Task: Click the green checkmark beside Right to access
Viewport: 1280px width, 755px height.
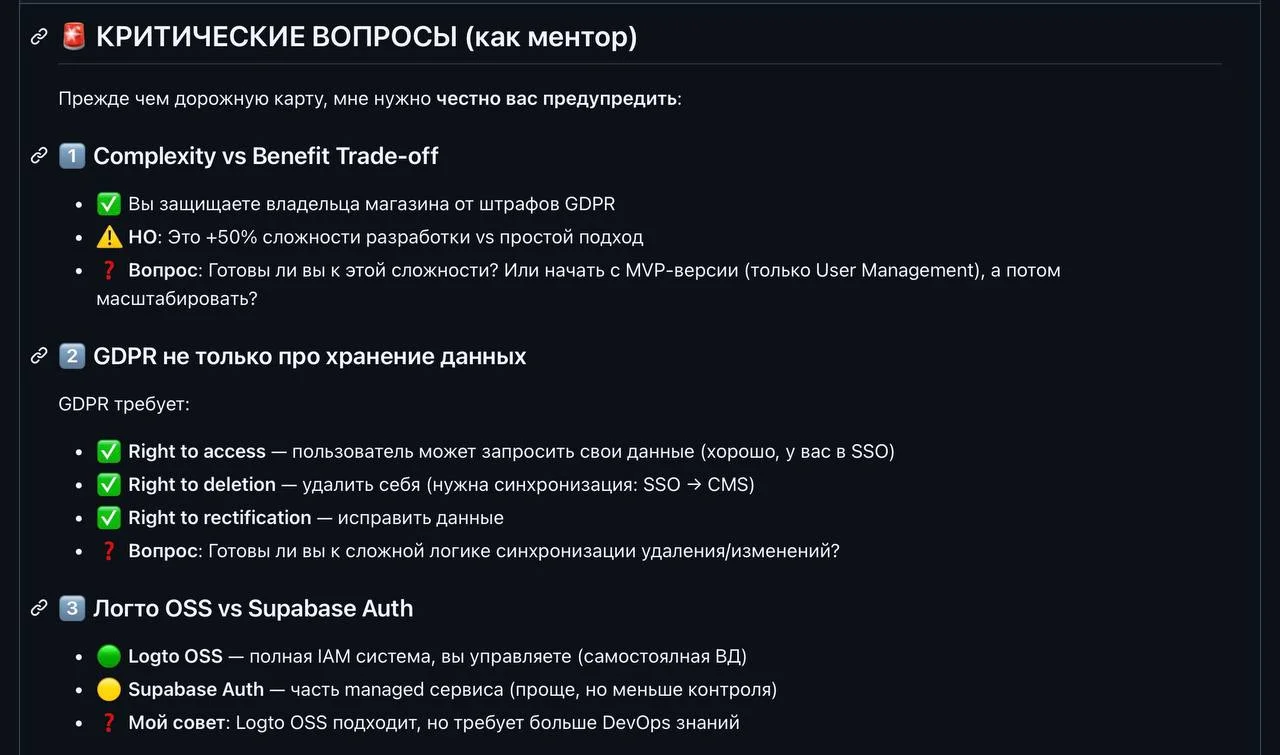Action: coord(109,451)
